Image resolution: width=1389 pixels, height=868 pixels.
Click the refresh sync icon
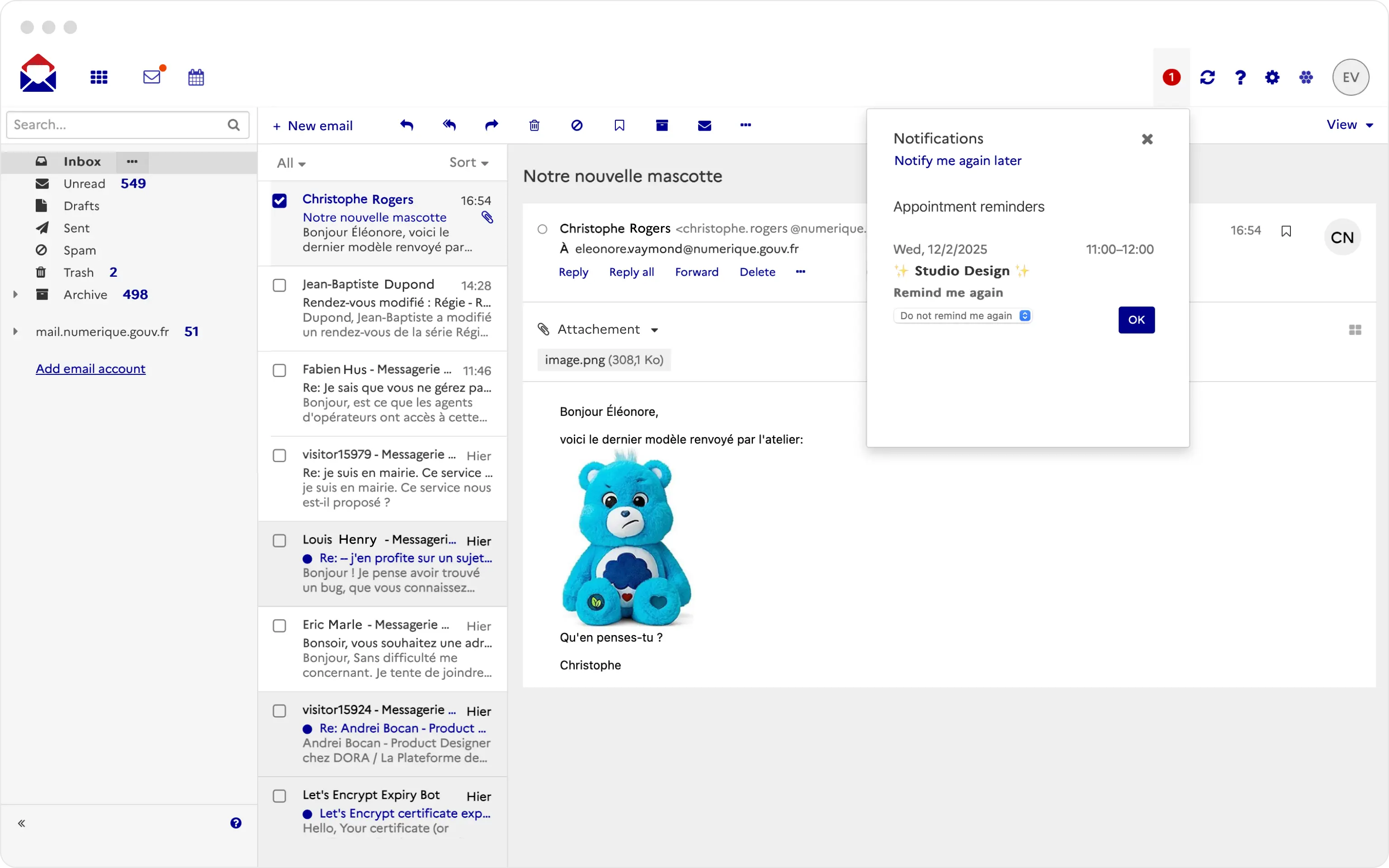point(1207,77)
